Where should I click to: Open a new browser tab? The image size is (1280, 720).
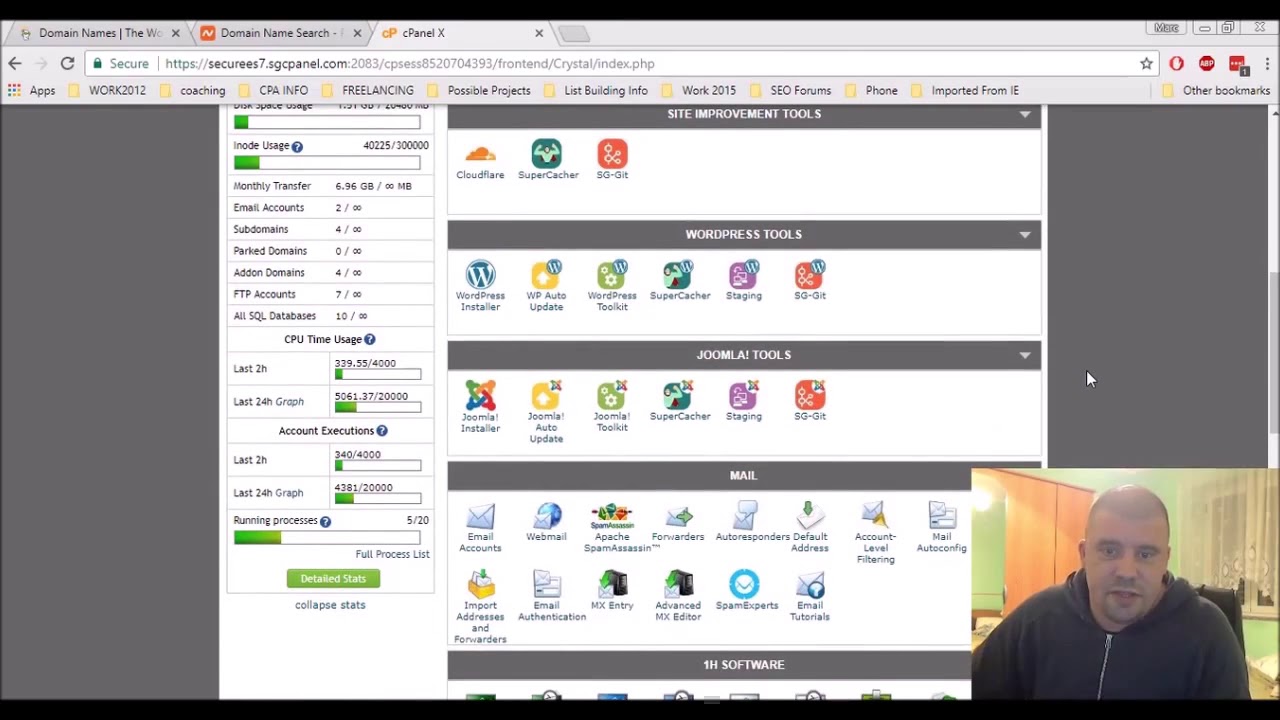coord(574,34)
